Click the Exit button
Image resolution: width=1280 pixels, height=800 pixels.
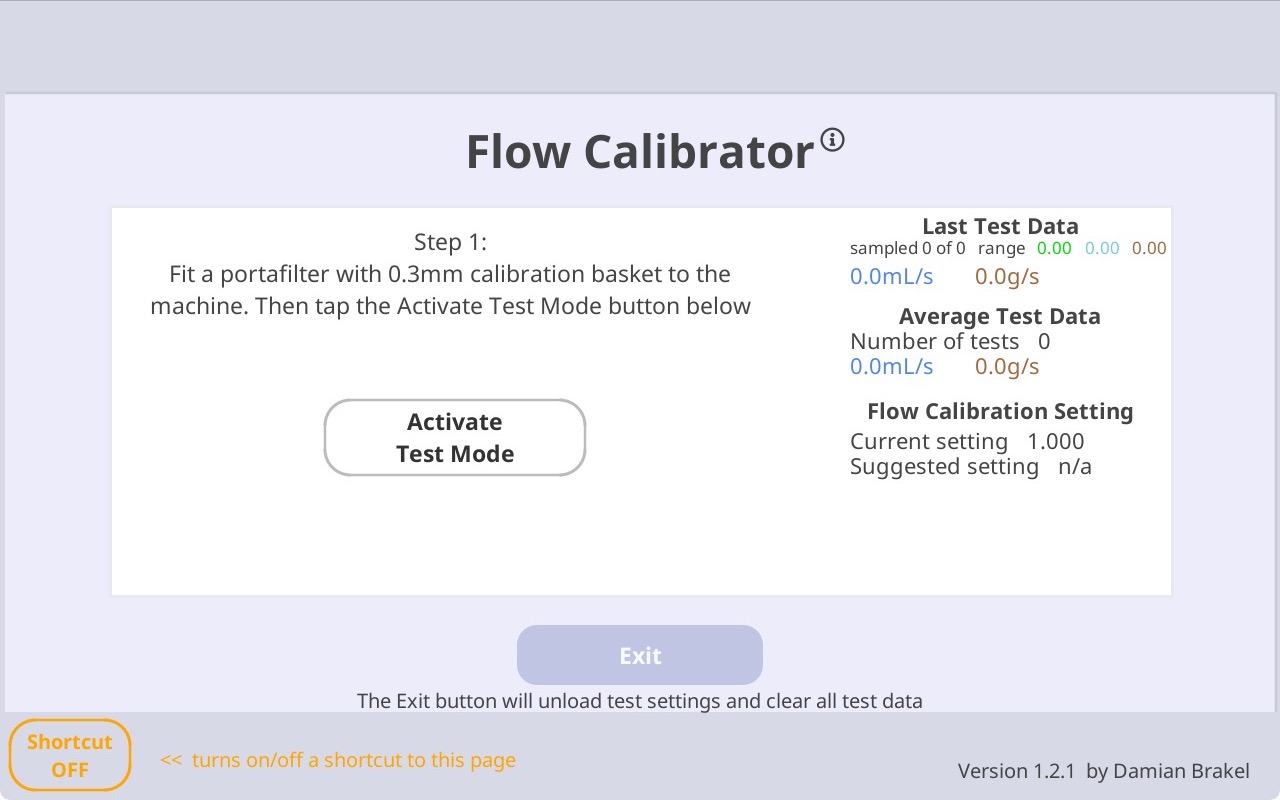[640, 655]
